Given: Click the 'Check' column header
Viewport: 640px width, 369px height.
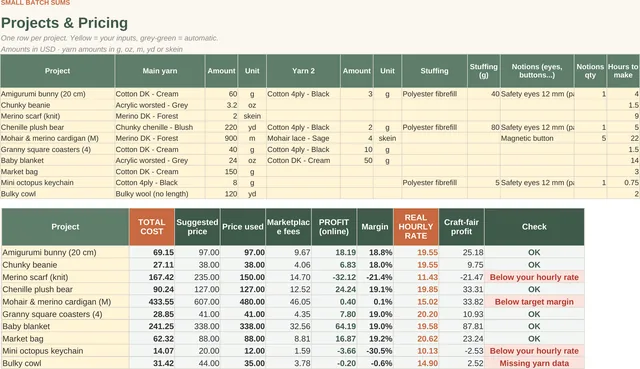Looking at the screenshot, I should click(x=534, y=227).
